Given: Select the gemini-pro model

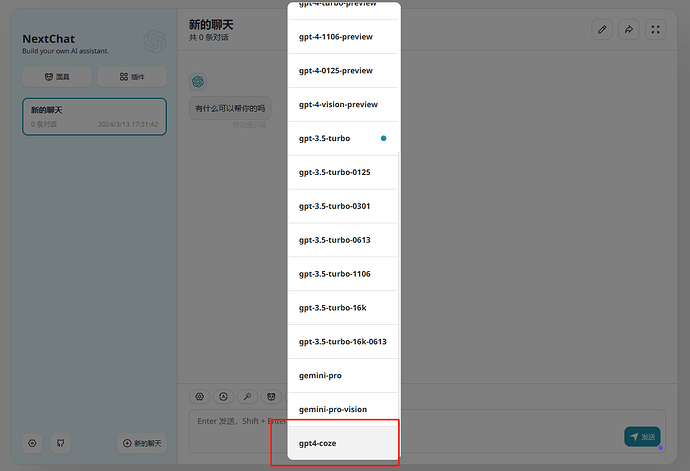Looking at the screenshot, I should coord(343,375).
